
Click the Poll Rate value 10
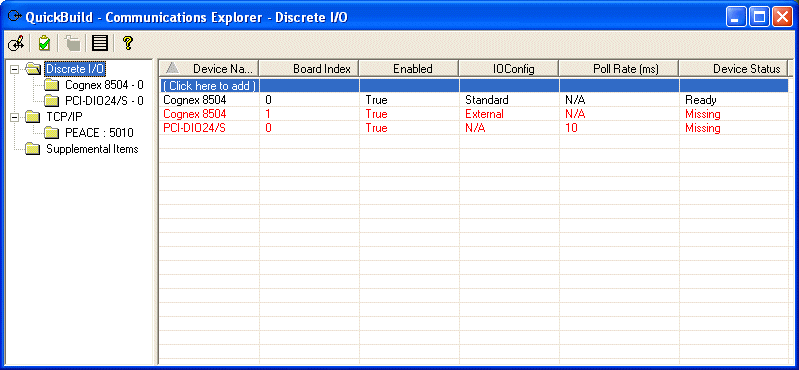(x=571, y=128)
